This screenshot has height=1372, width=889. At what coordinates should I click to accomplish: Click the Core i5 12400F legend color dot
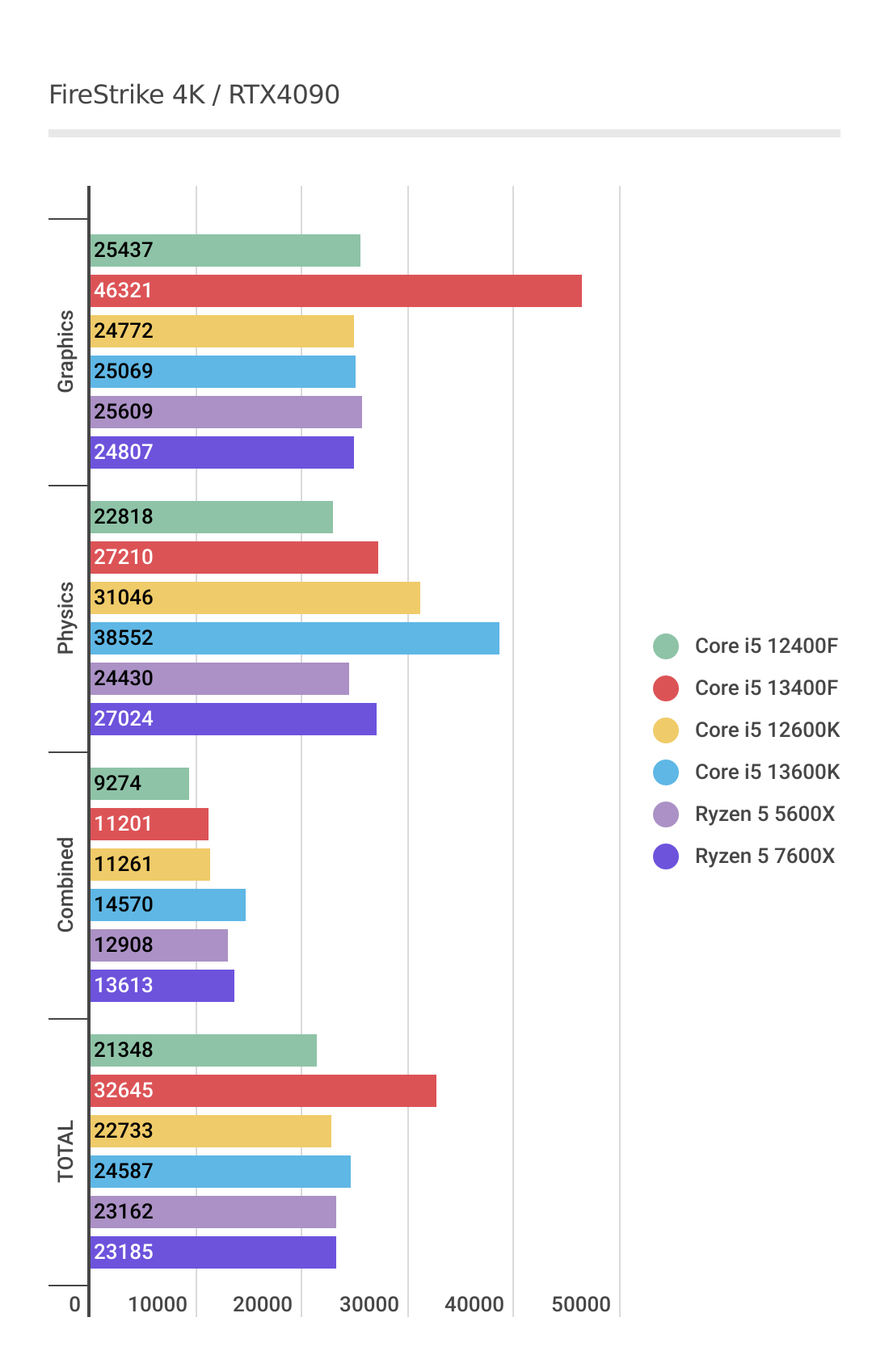[666, 646]
